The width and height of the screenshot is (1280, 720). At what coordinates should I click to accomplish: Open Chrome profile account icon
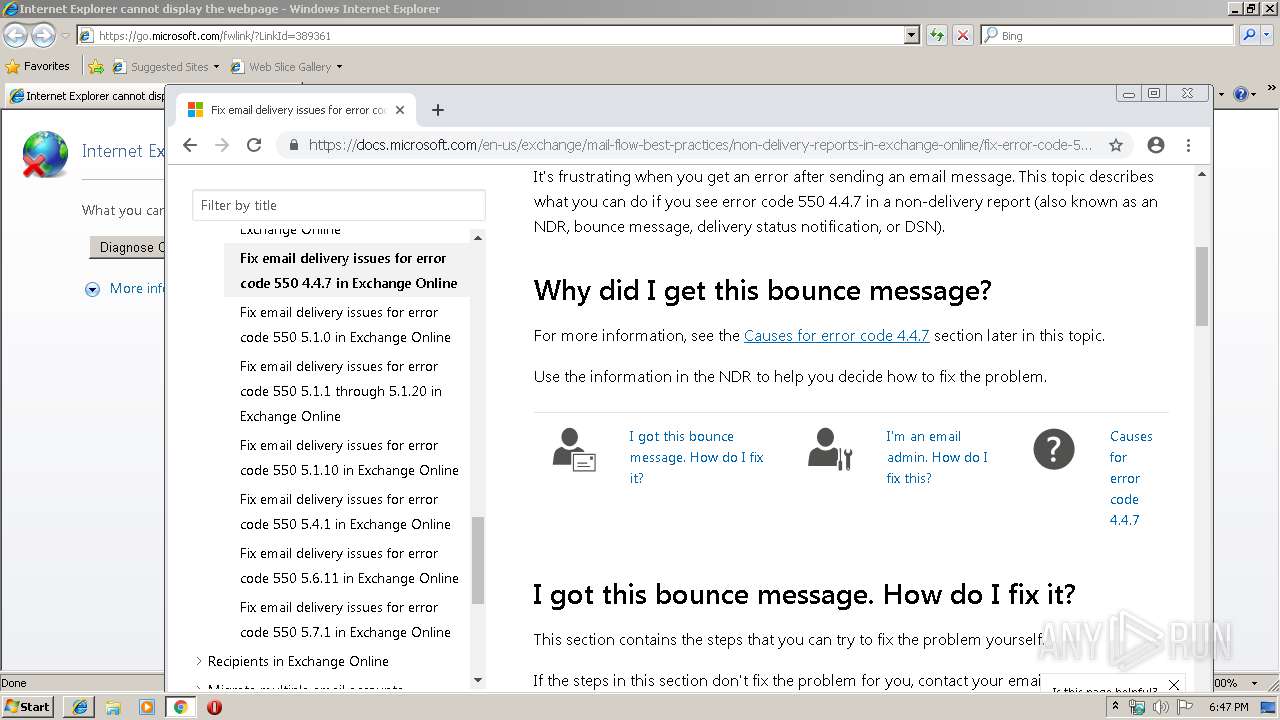(1156, 145)
